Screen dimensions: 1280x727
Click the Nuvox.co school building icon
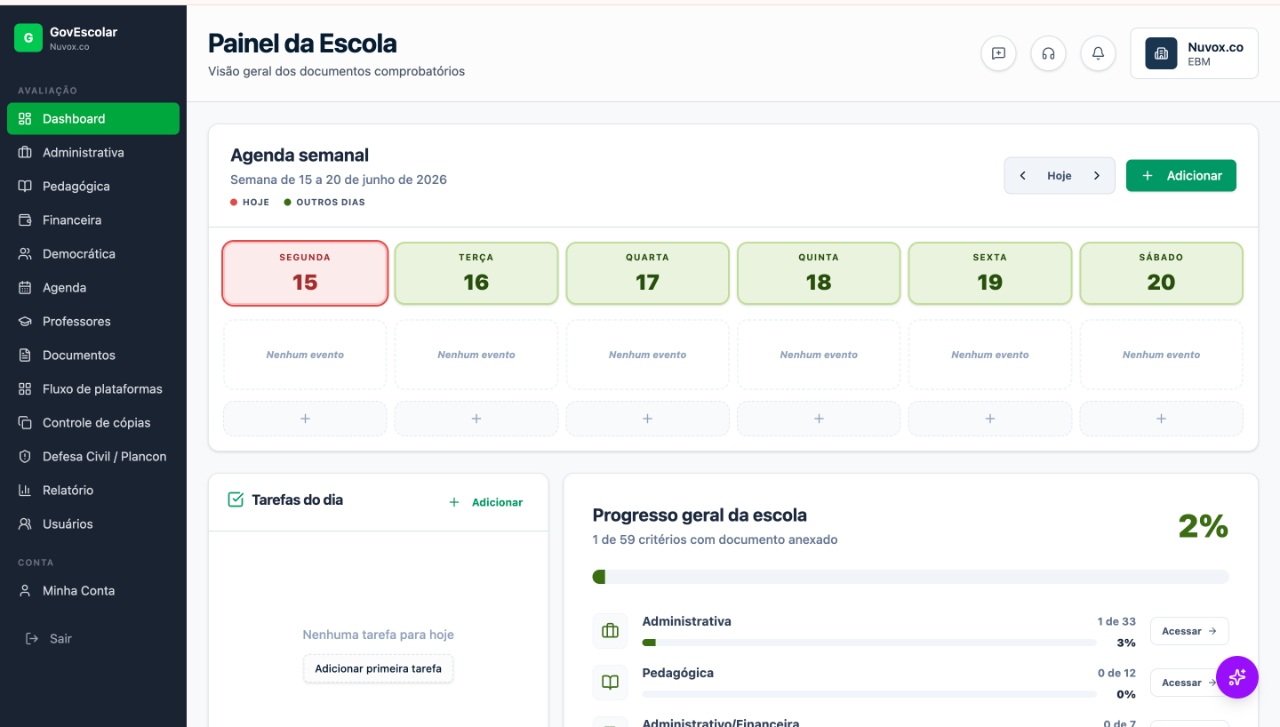pyautogui.click(x=1161, y=54)
